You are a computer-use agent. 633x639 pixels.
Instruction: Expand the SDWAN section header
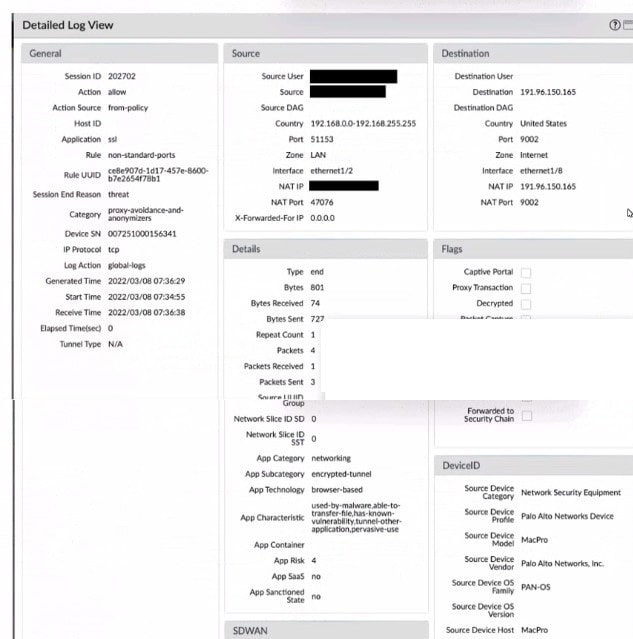pos(326,630)
